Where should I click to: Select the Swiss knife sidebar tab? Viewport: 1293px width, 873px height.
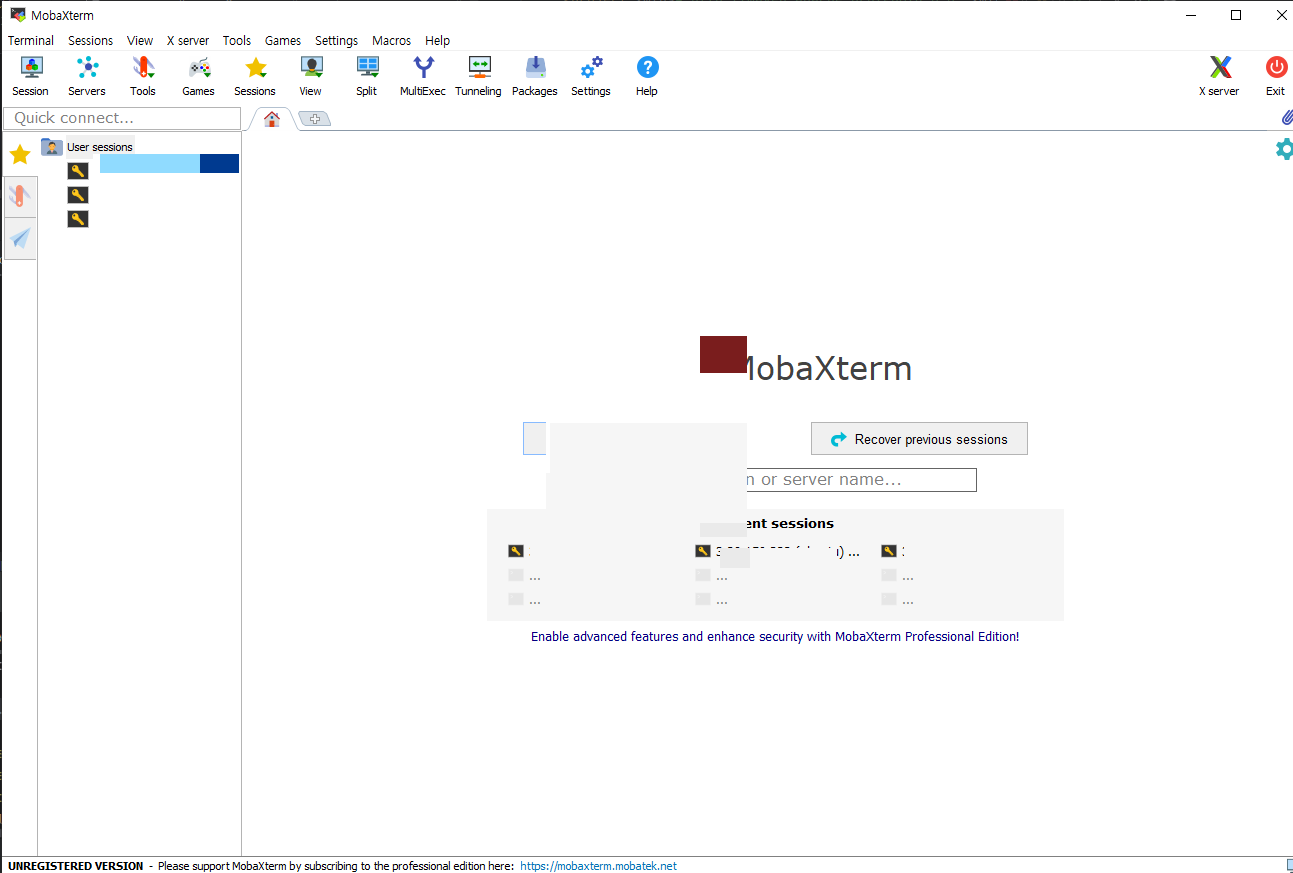19,196
